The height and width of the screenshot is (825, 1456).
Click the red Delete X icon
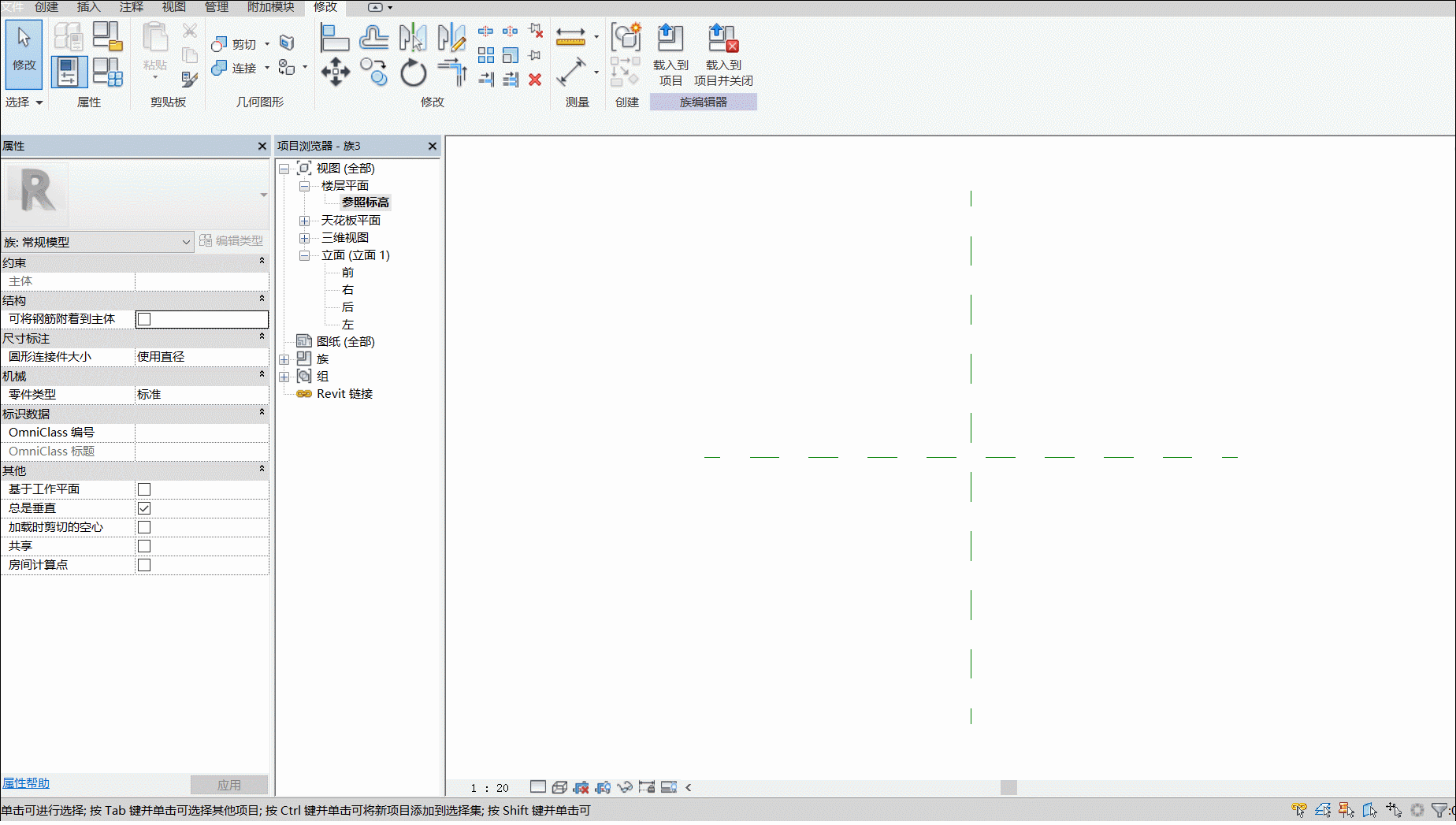[x=535, y=80]
